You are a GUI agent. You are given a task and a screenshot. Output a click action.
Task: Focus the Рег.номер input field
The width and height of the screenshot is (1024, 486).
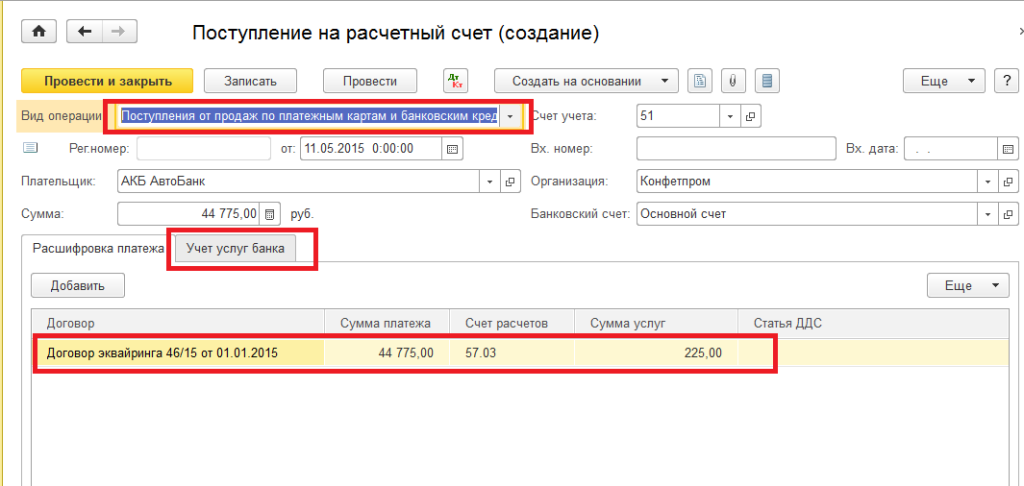(203, 148)
